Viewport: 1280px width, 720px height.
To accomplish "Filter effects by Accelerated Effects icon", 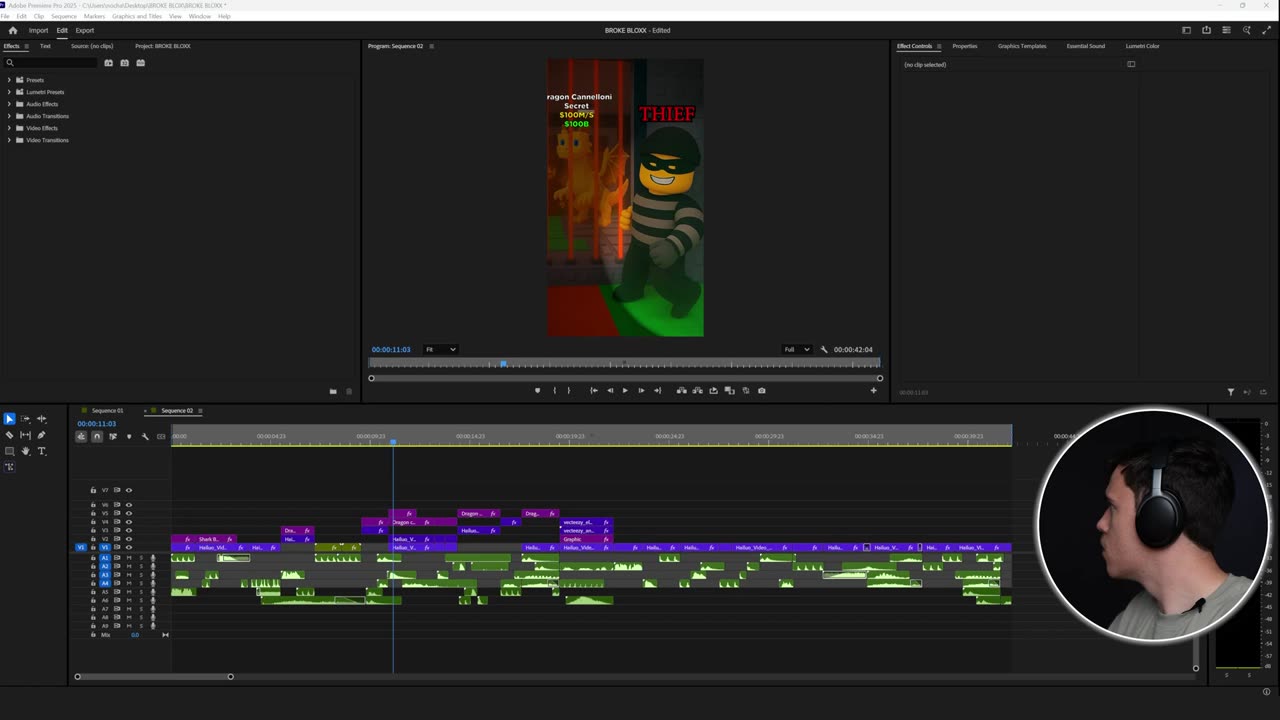I will pyautogui.click(x=109, y=63).
